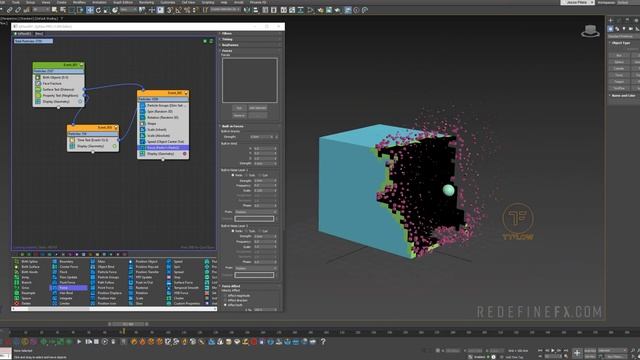Click the help question mark icon in bottom toolbar
Viewport: 640px width, 360px height.
(322, 342)
